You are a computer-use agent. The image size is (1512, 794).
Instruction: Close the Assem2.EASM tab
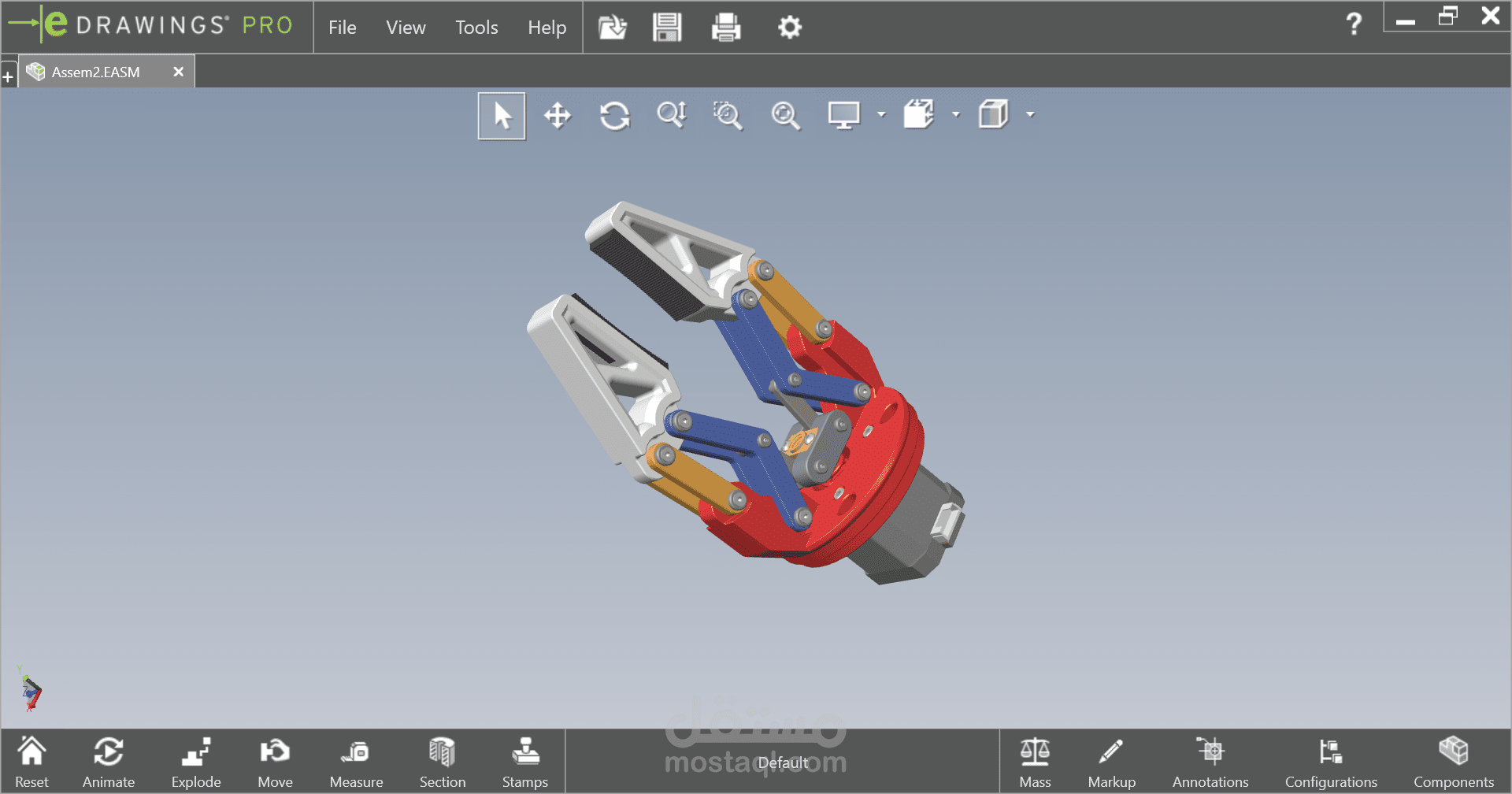point(179,72)
